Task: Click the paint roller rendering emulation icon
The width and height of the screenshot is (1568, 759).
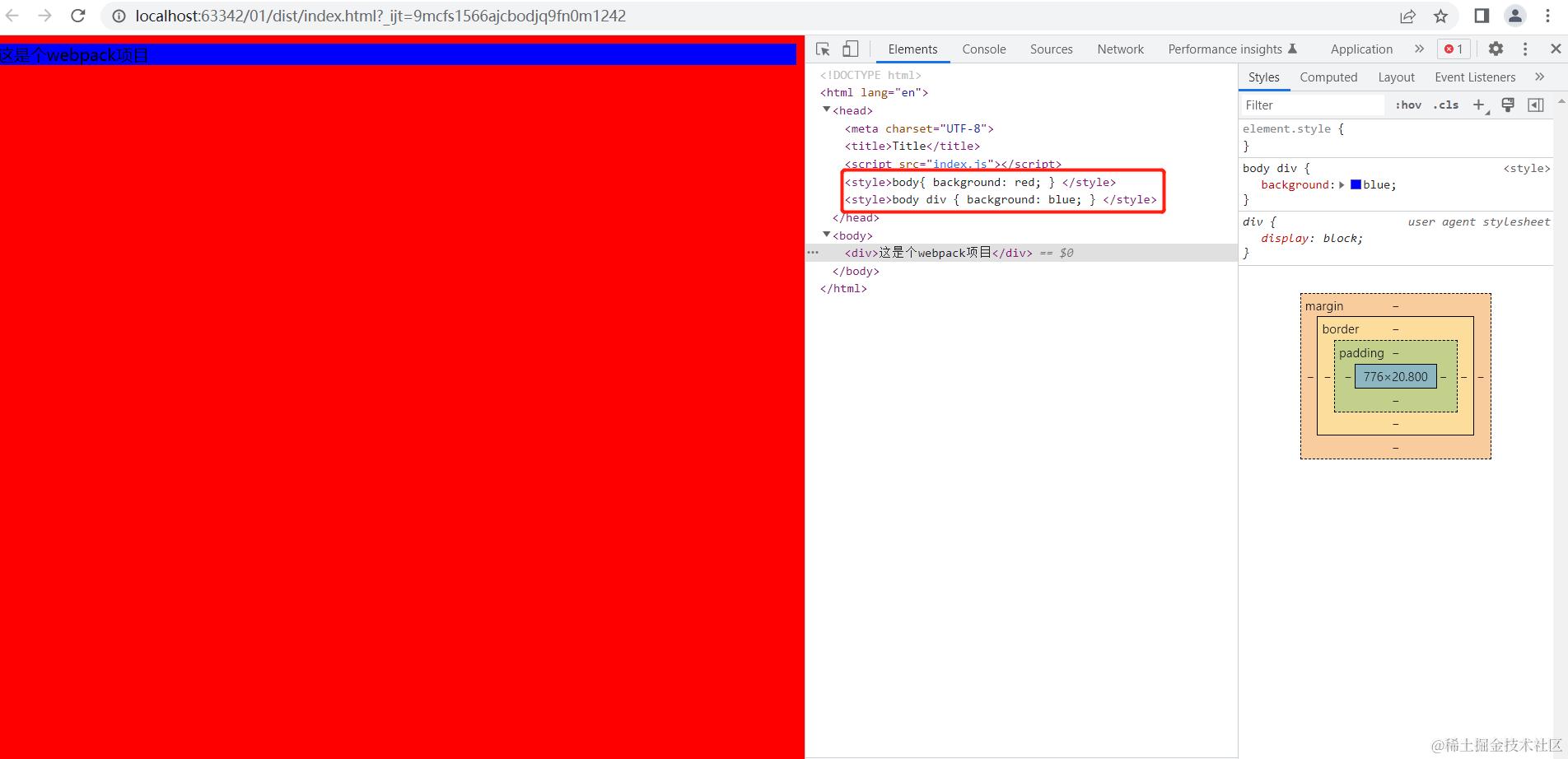Action: 1508,105
